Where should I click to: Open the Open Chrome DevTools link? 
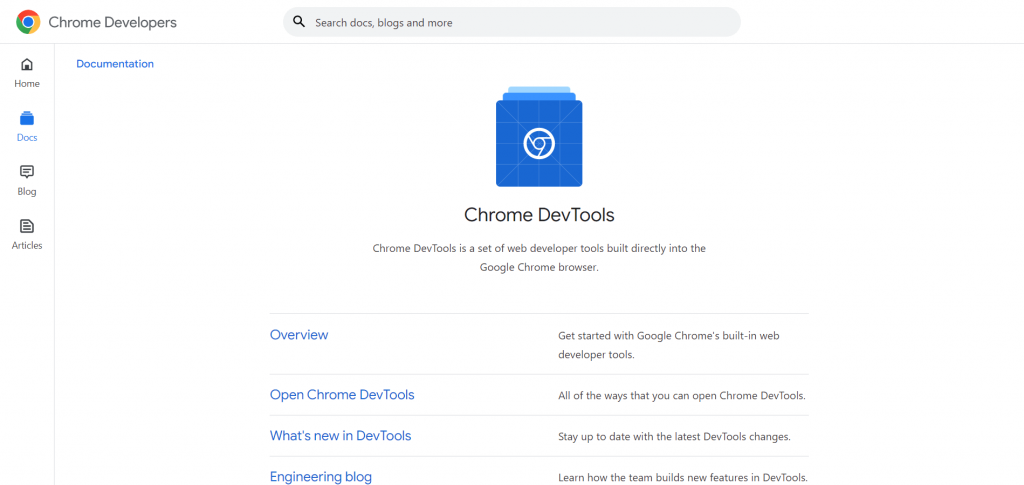[342, 395]
